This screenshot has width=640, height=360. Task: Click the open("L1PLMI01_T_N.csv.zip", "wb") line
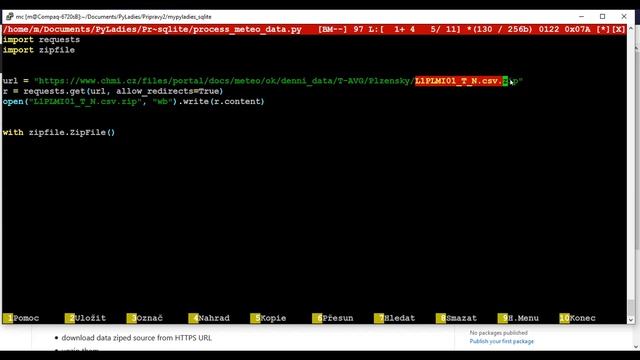133,101
